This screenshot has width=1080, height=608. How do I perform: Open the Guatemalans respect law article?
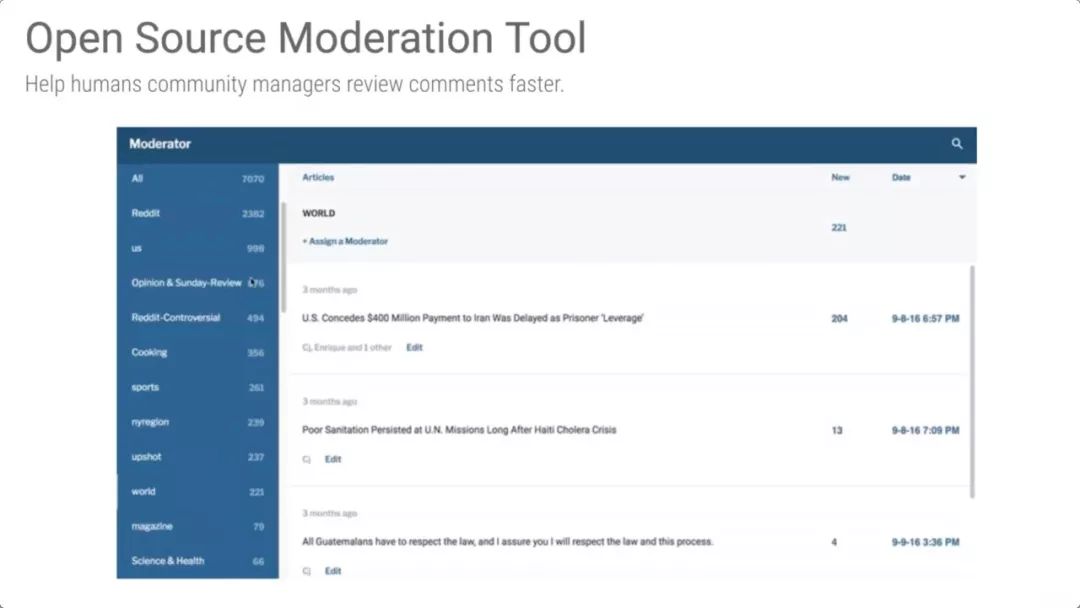pyautogui.click(x=508, y=542)
